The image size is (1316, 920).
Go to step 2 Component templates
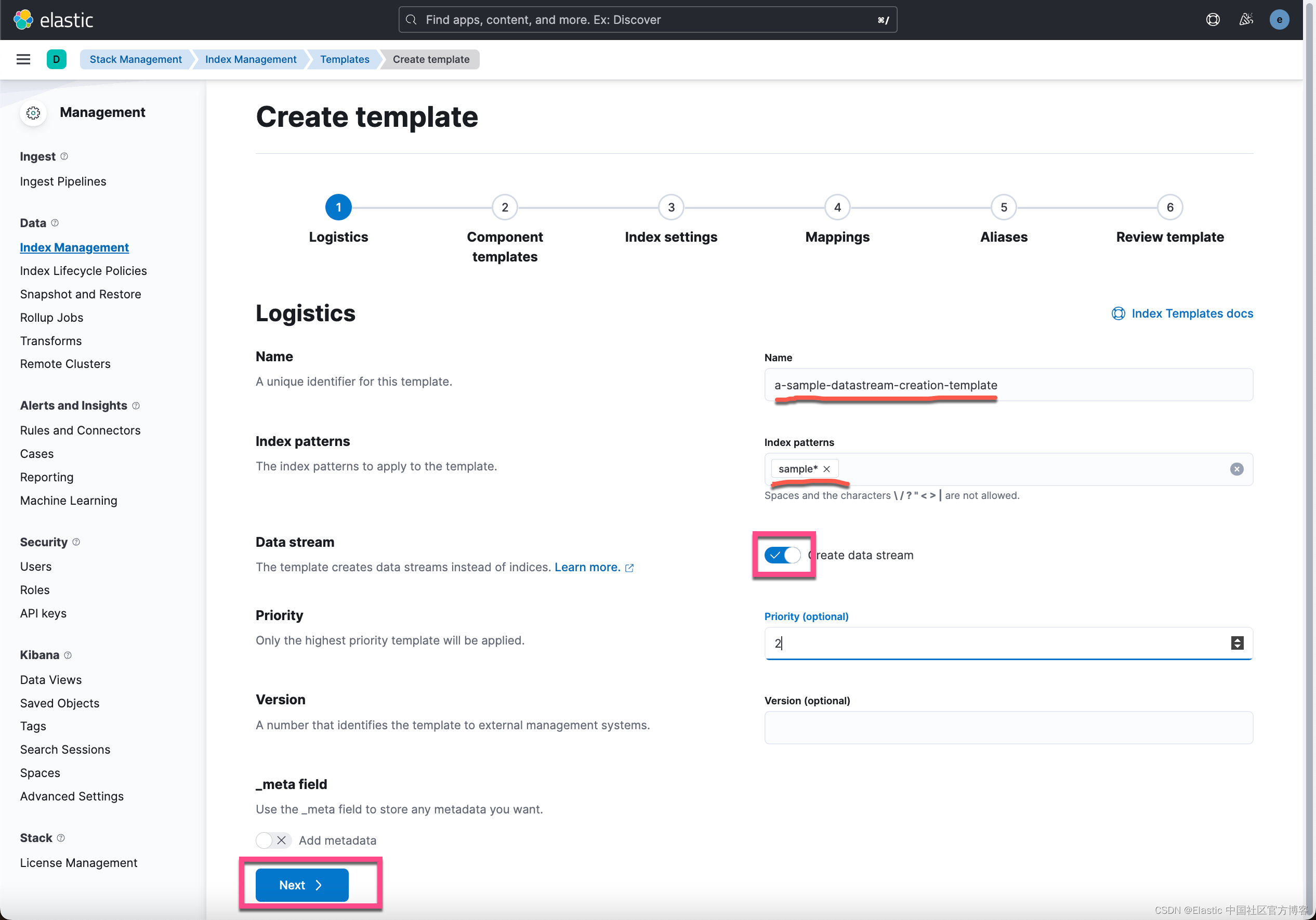click(x=504, y=207)
